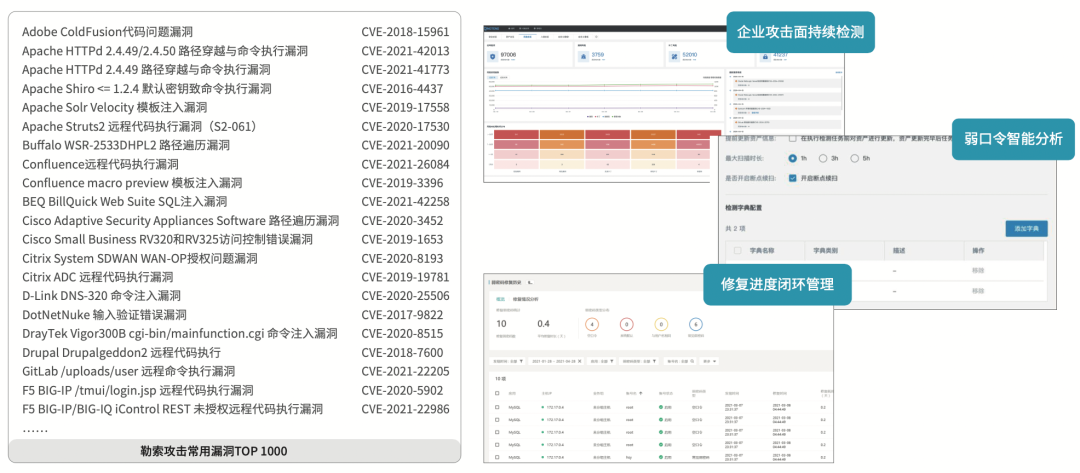1080x473 pixels.
Task: Click the lock icon in the fourth stat card
Action: pyautogui.click(x=765, y=56)
